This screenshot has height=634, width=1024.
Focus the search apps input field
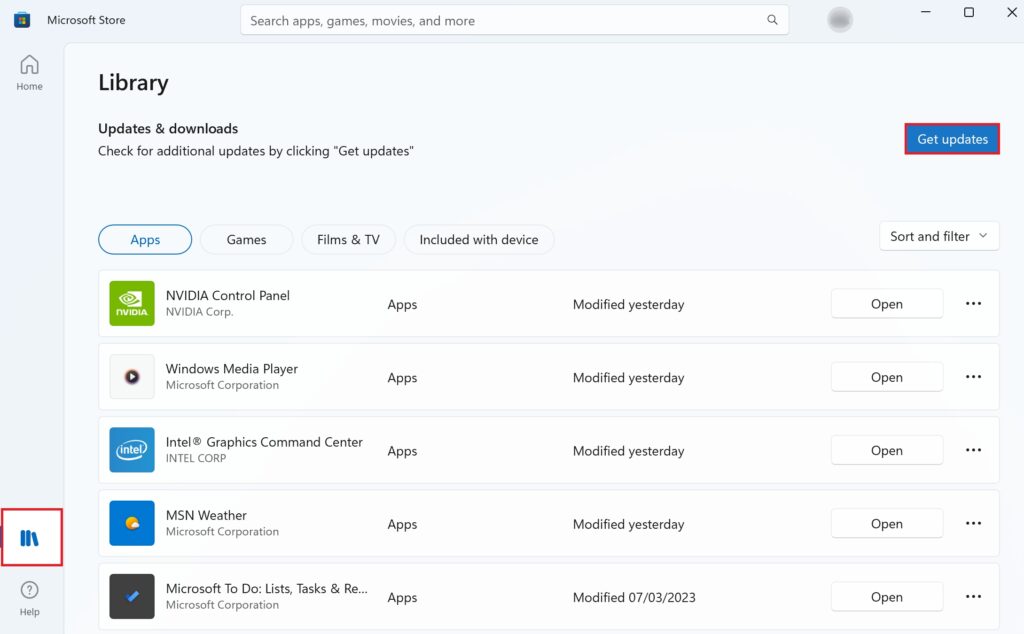[500, 20]
